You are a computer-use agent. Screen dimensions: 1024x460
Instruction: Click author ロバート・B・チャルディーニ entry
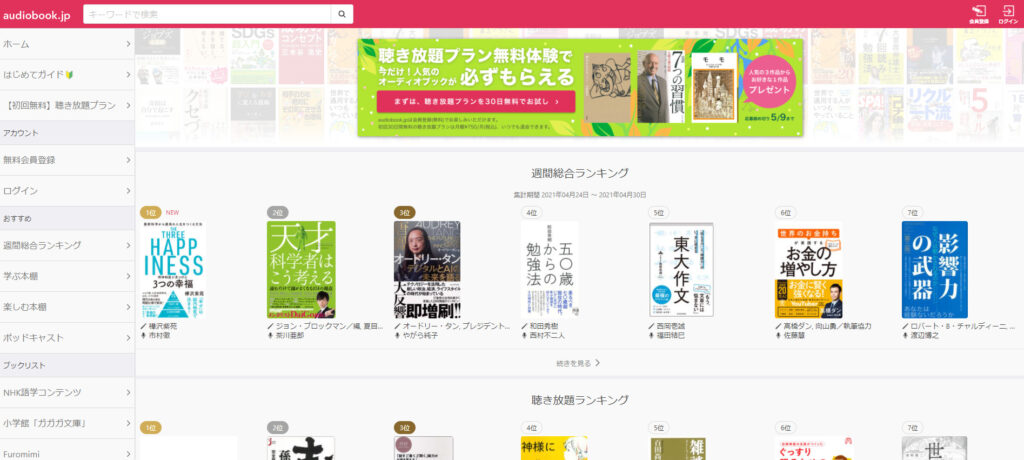pos(963,326)
